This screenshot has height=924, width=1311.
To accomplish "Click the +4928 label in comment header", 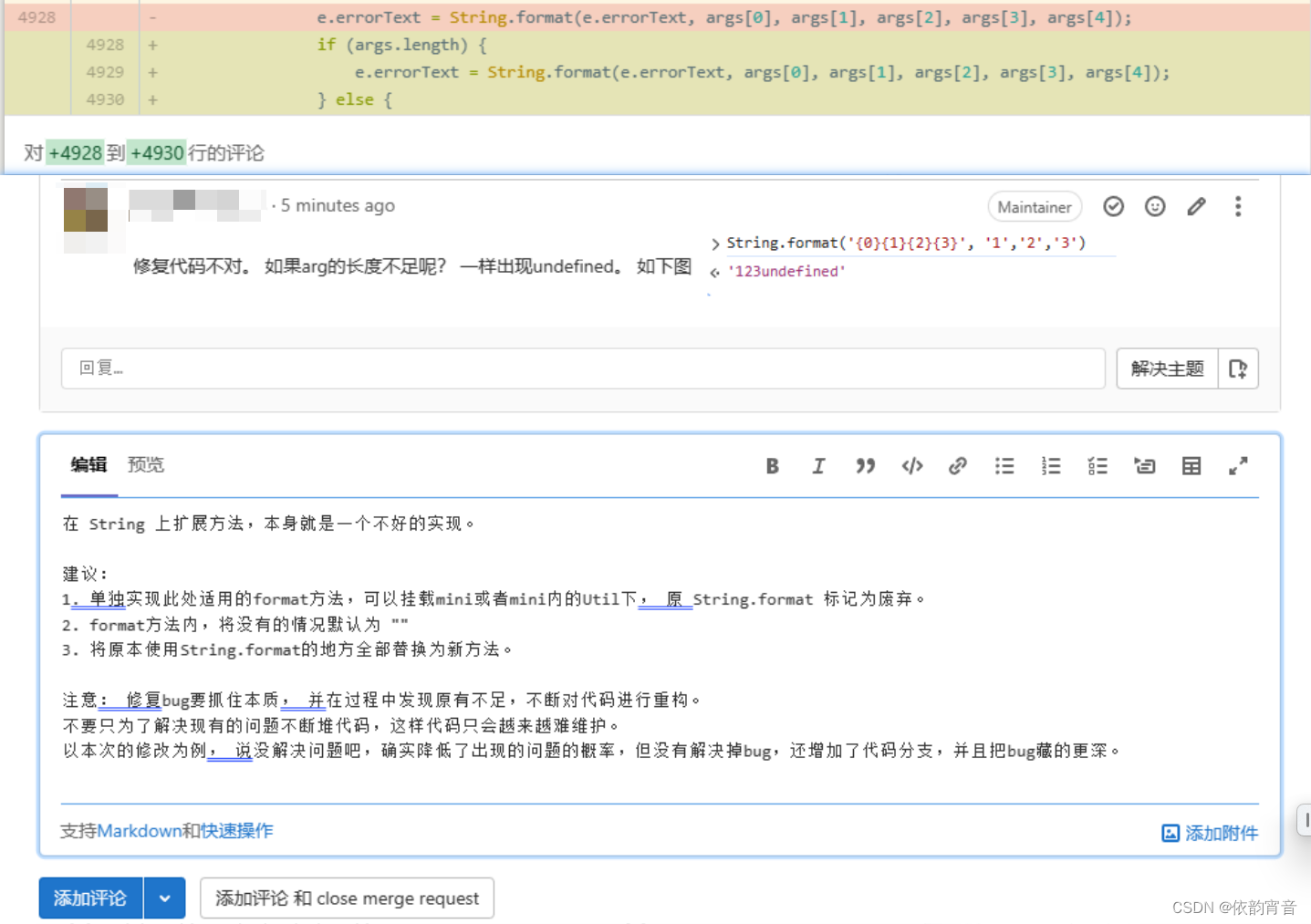I will (x=75, y=153).
